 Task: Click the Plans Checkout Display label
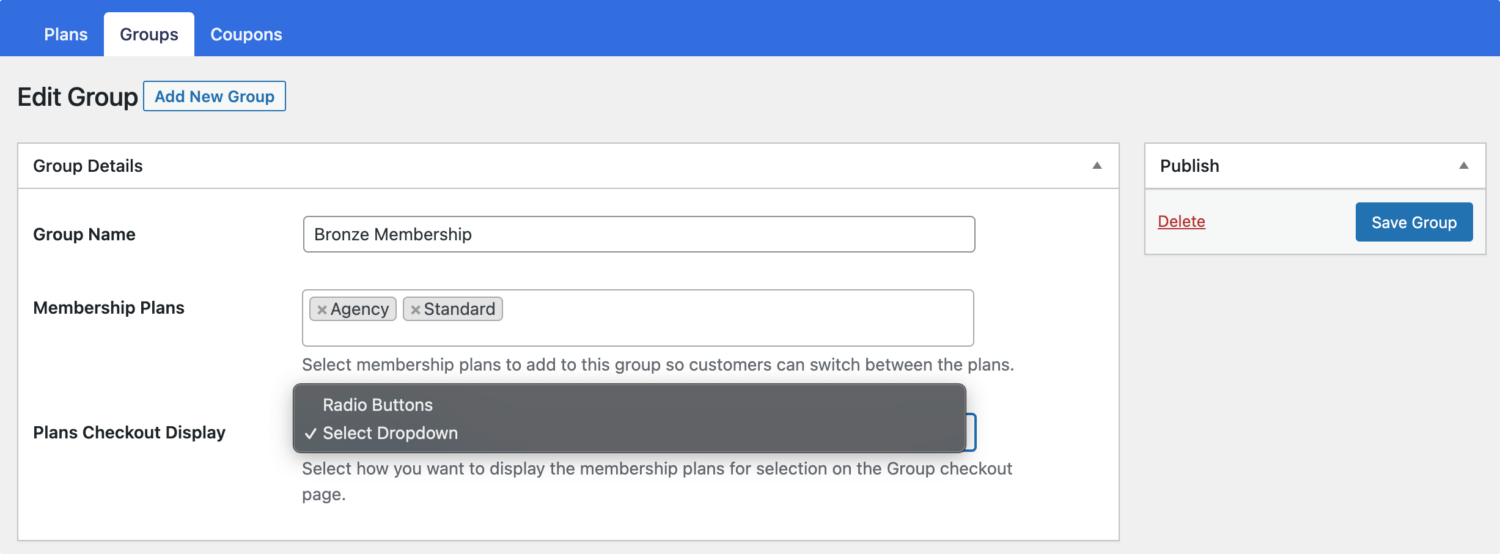click(129, 433)
